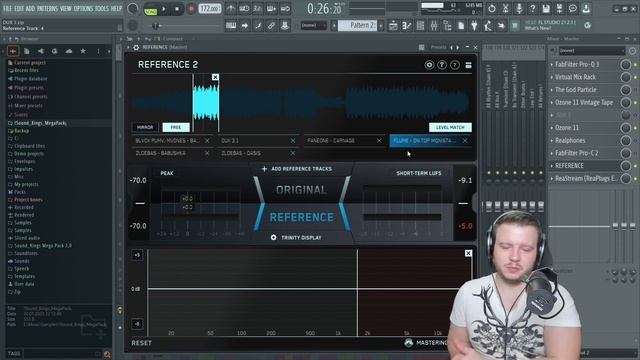Open the REFERENCE plugin options arrow menu

(129, 47)
